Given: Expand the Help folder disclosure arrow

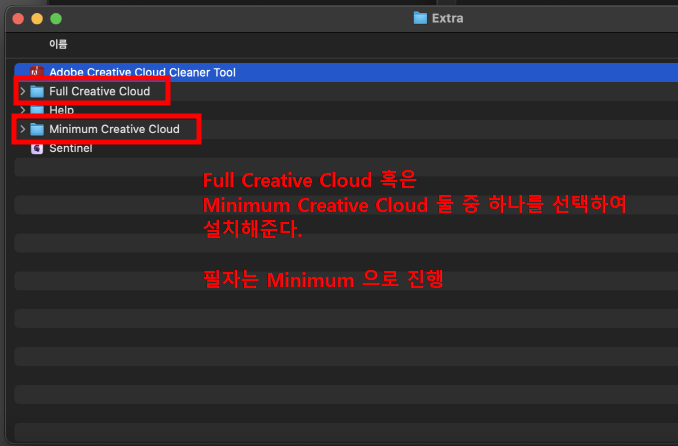Looking at the screenshot, I should 23,110.
